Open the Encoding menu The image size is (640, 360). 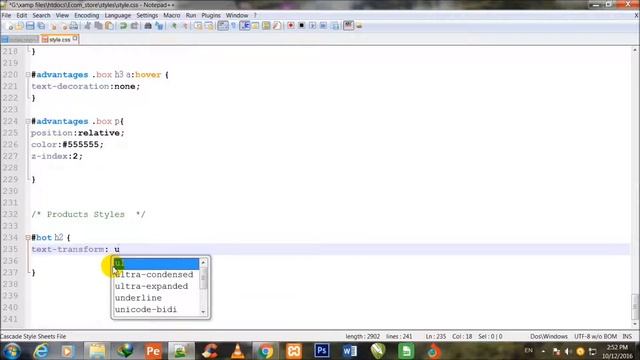[87, 16]
